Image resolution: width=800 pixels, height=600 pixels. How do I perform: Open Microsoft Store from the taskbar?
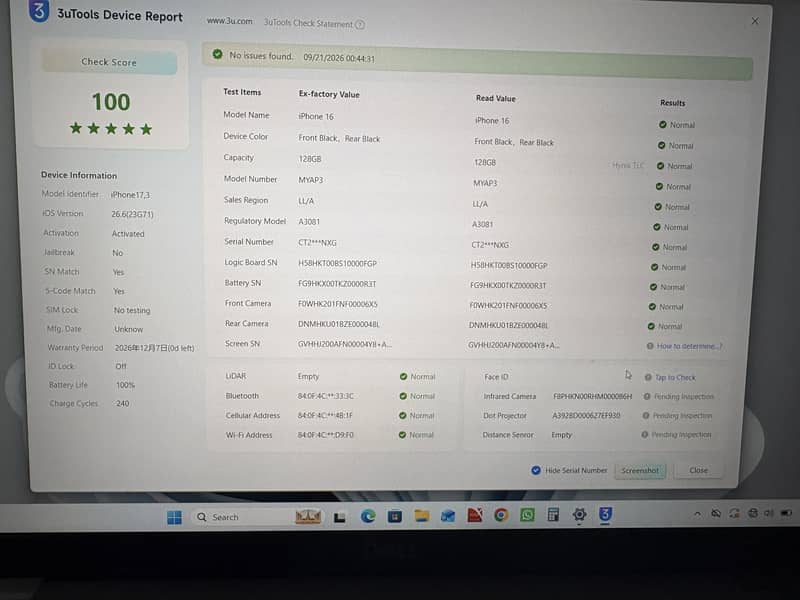pos(394,516)
